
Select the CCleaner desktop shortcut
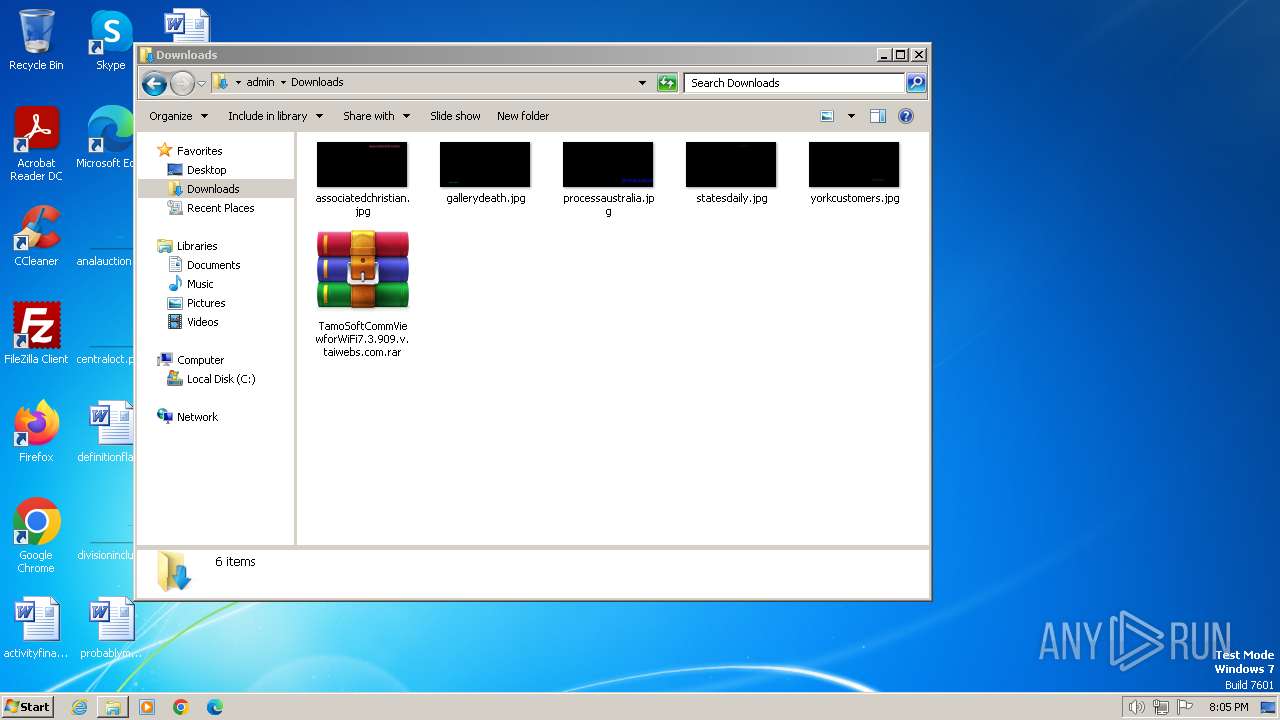pyautogui.click(x=36, y=235)
